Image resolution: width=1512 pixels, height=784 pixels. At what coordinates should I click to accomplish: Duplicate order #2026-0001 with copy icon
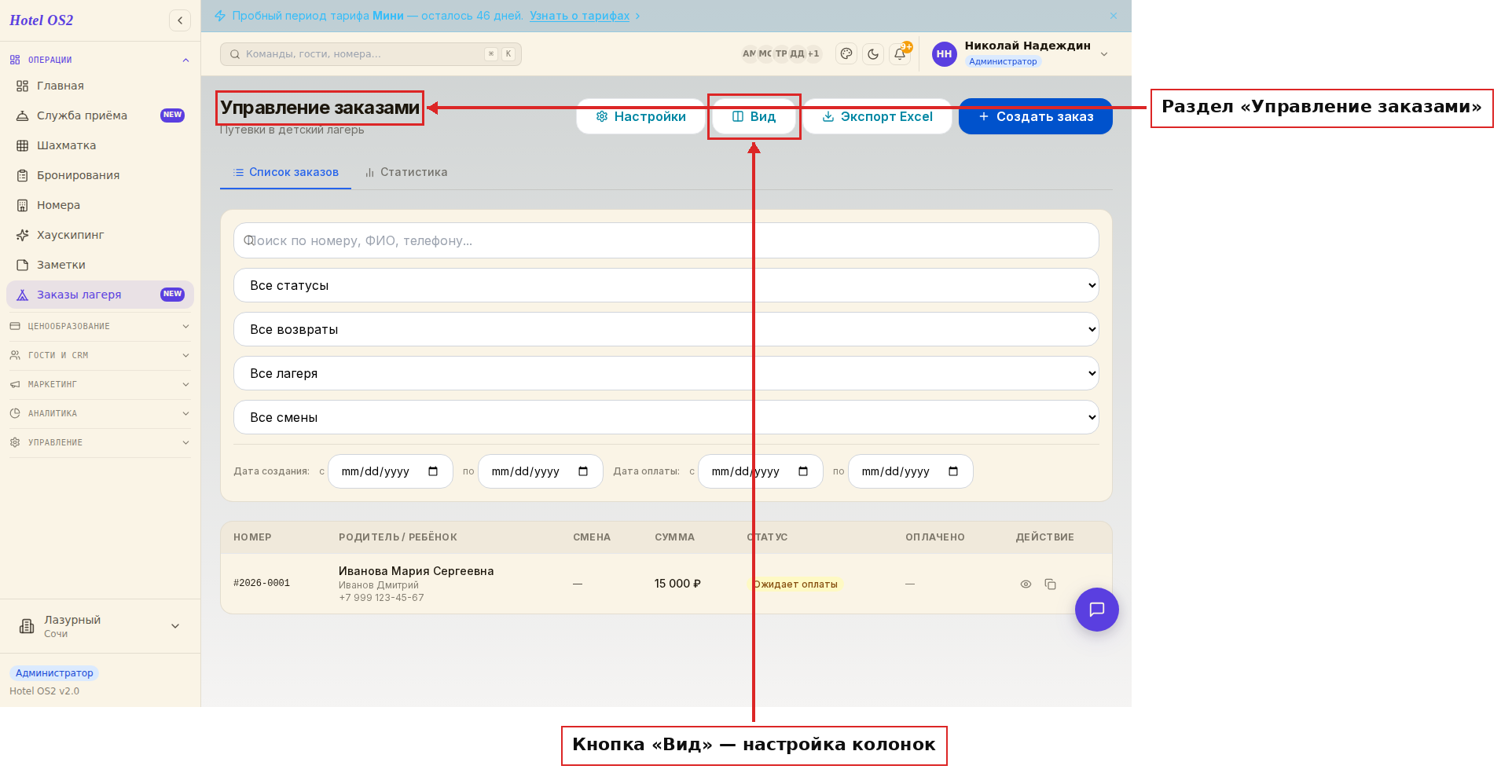tap(1050, 584)
